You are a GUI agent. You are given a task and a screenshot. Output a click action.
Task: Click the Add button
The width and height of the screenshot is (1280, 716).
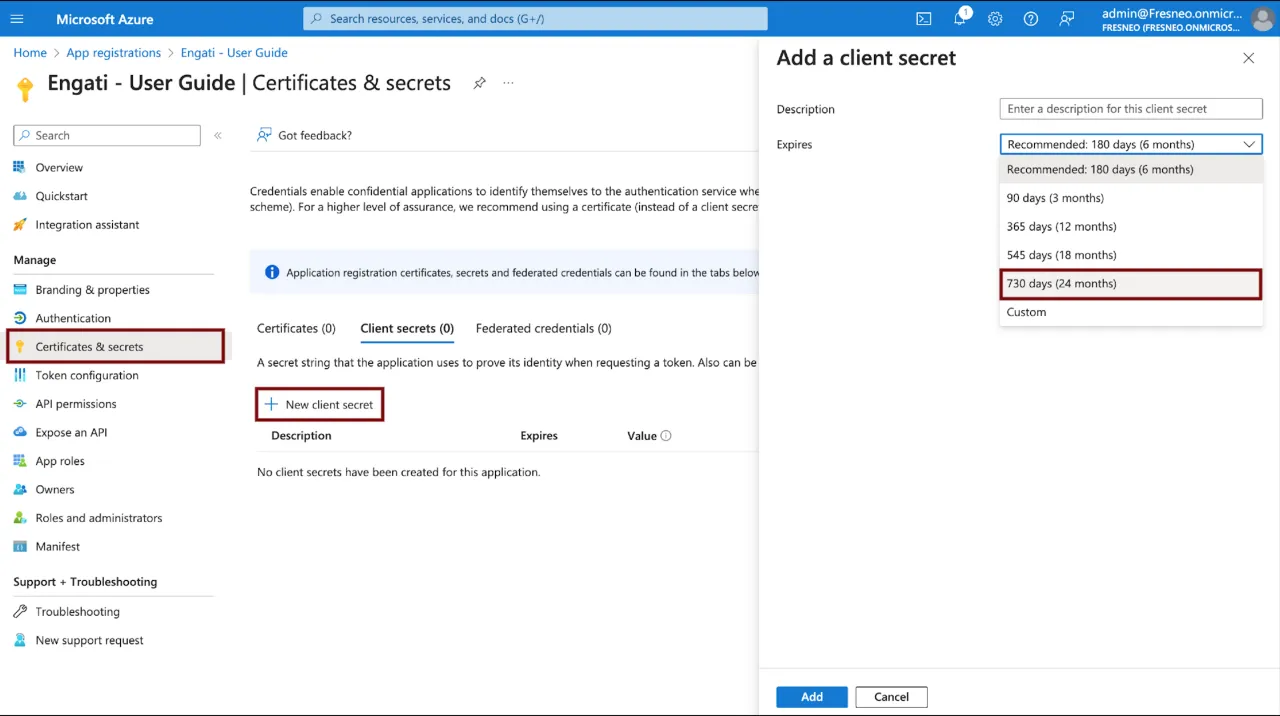(x=812, y=697)
